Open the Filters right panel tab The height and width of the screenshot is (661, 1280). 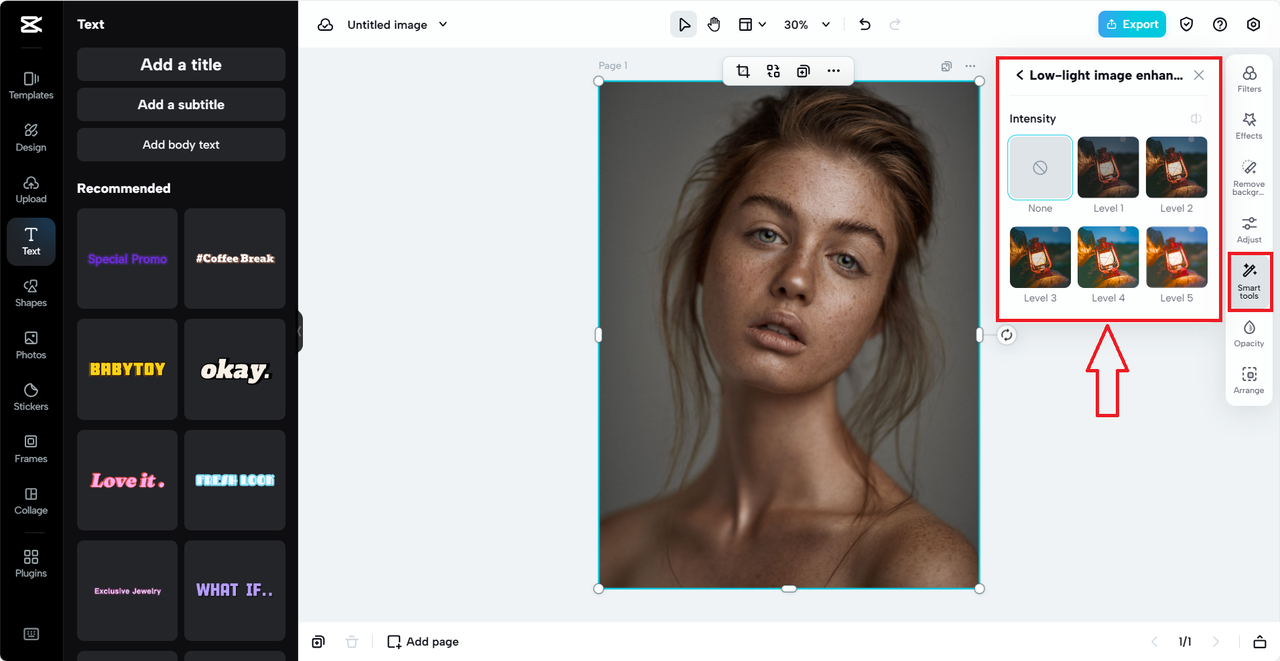(x=1249, y=79)
